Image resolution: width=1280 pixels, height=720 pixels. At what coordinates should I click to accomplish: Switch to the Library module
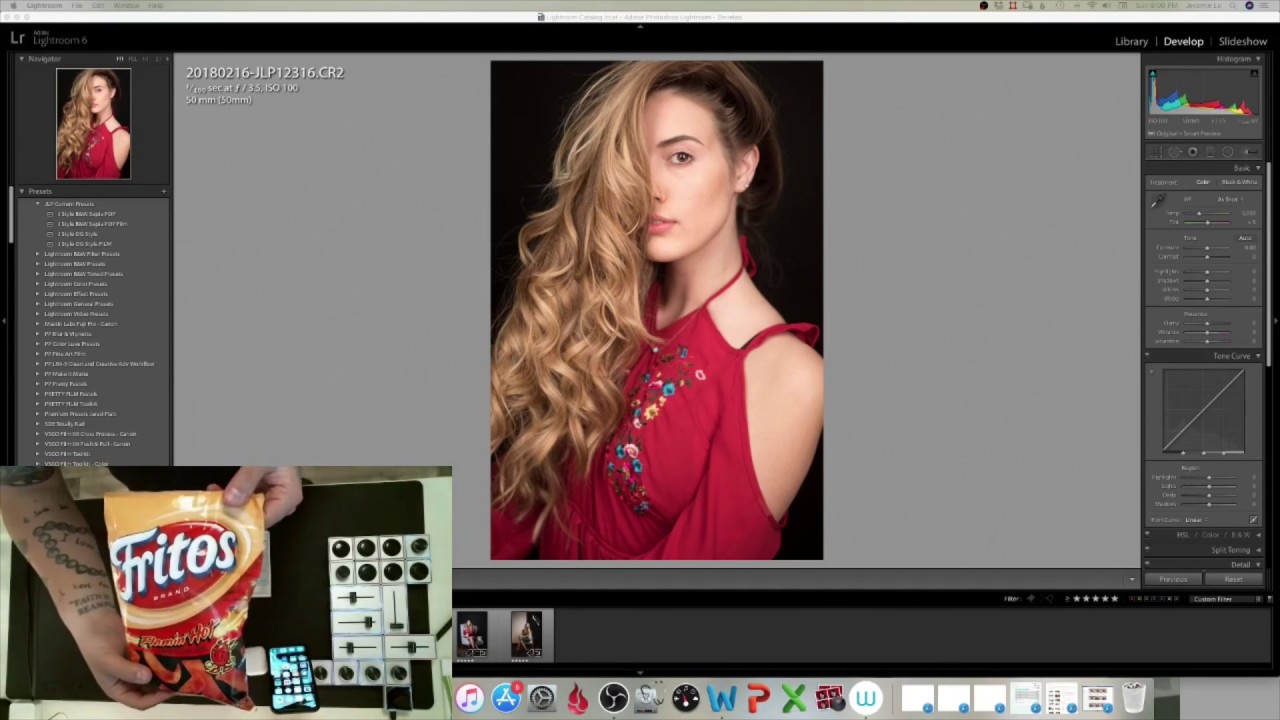[1131, 41]
